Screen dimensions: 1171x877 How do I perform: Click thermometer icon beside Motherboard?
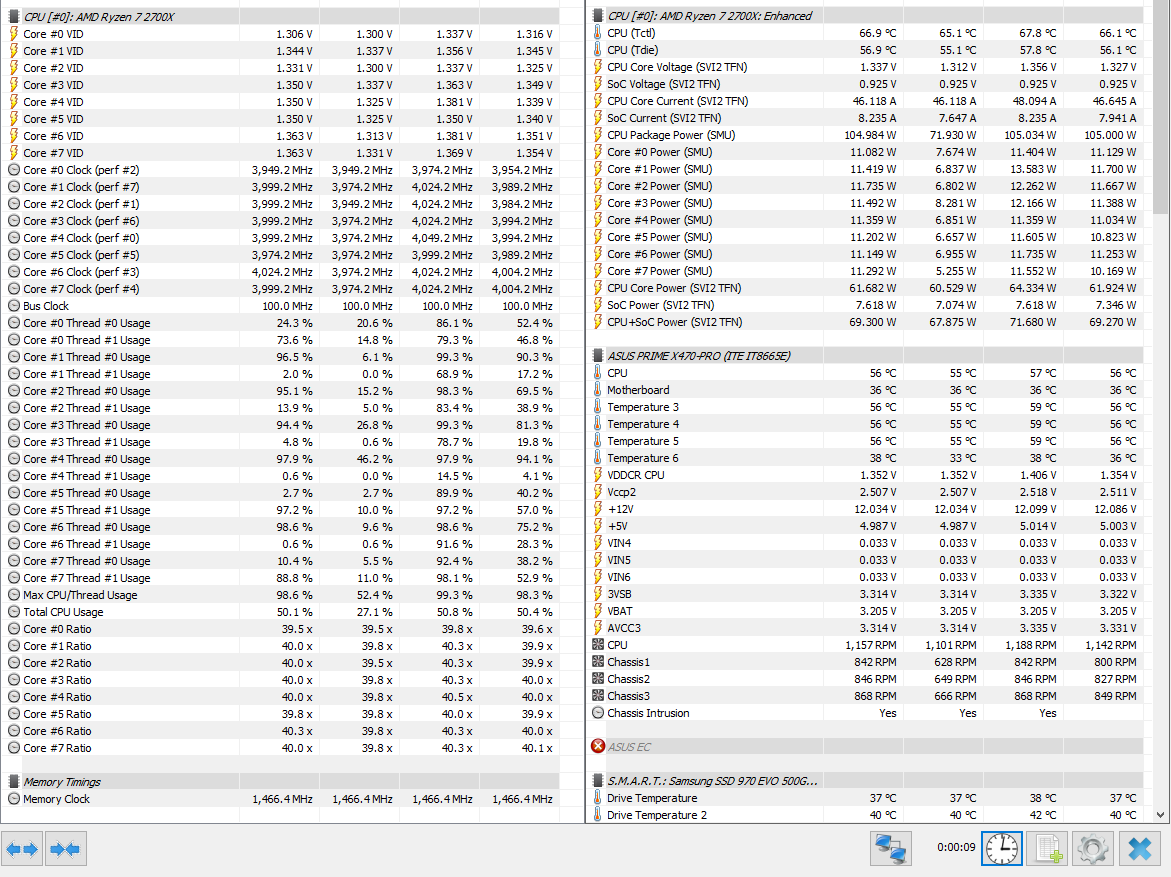(597, 389)
